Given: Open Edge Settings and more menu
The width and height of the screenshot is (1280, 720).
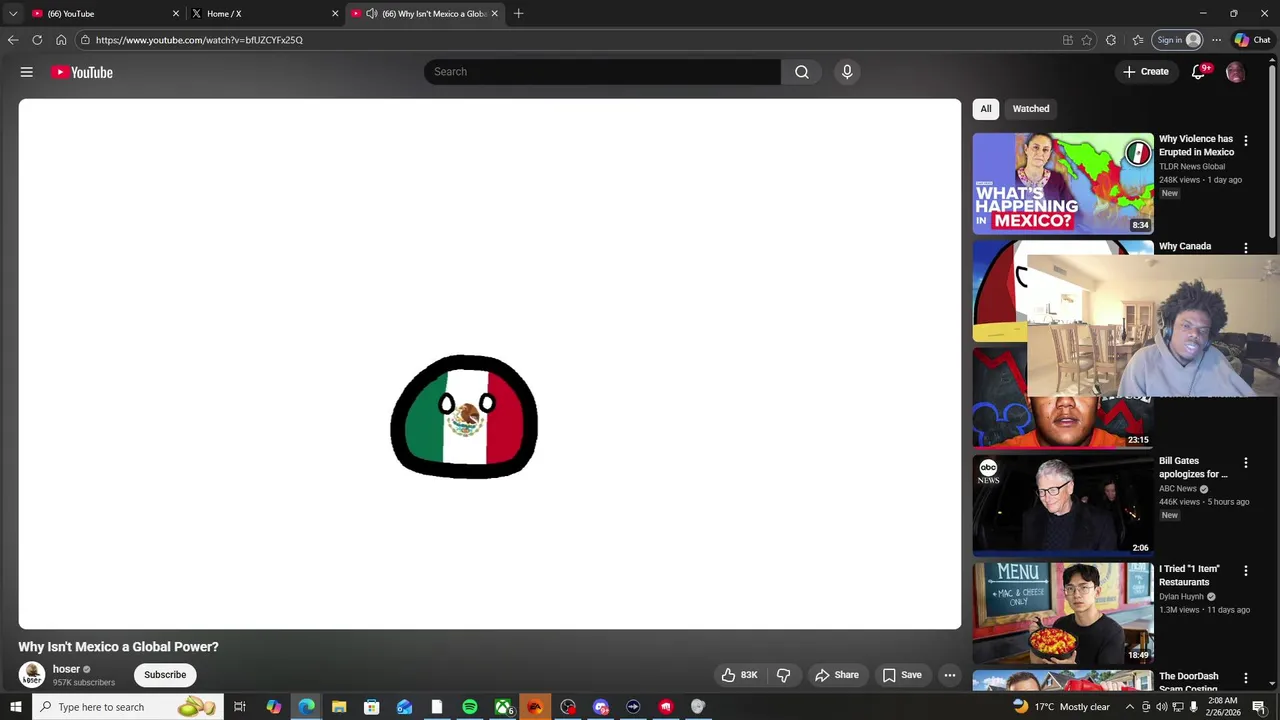Looking at the screenshot, I should pyautogui.click(x=1216, y=40).
